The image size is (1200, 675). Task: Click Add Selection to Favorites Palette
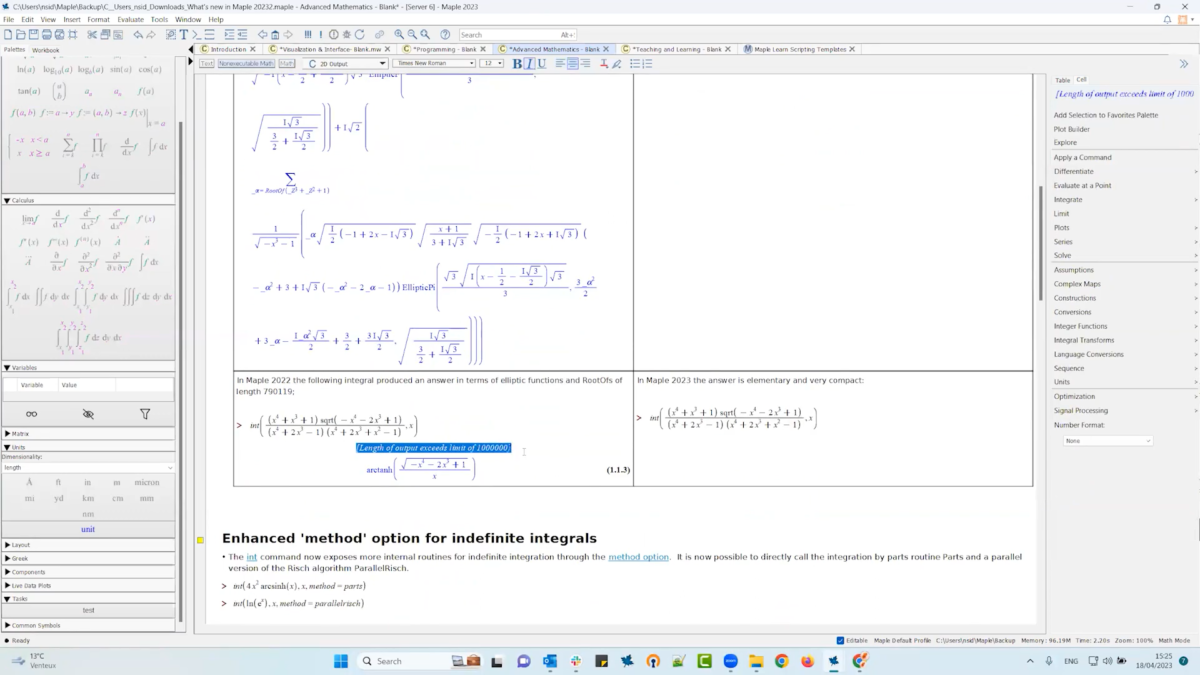pyautogui.click(x=1106, y=115)
